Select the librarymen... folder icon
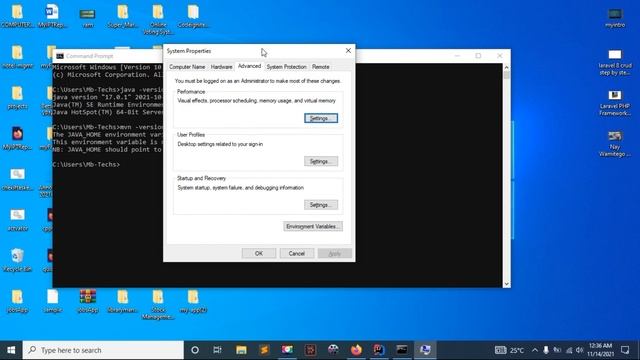This screenshot has width=640, height=360. click(123, 301)
